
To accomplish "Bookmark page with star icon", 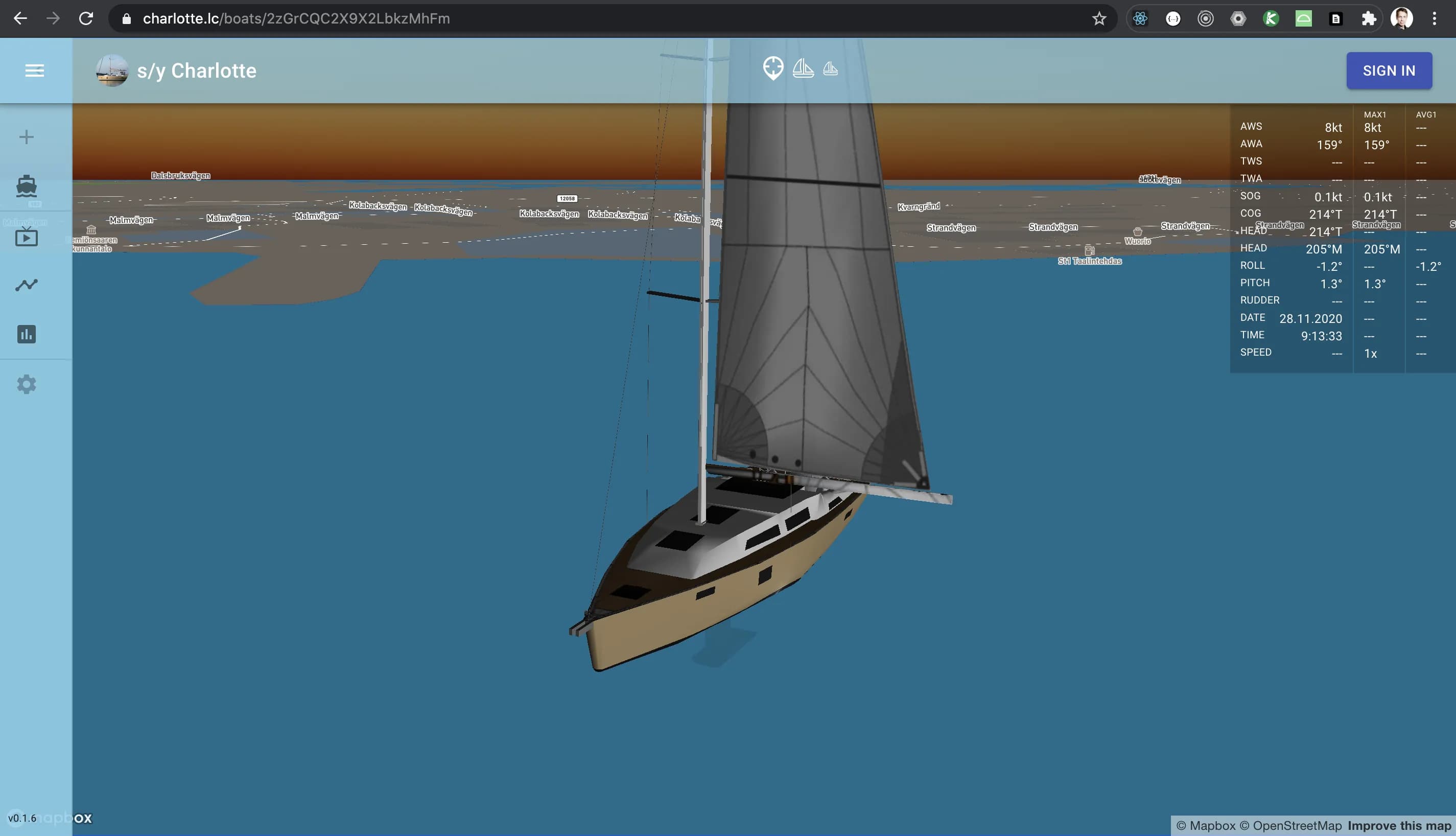I will tap(1099, 19).
